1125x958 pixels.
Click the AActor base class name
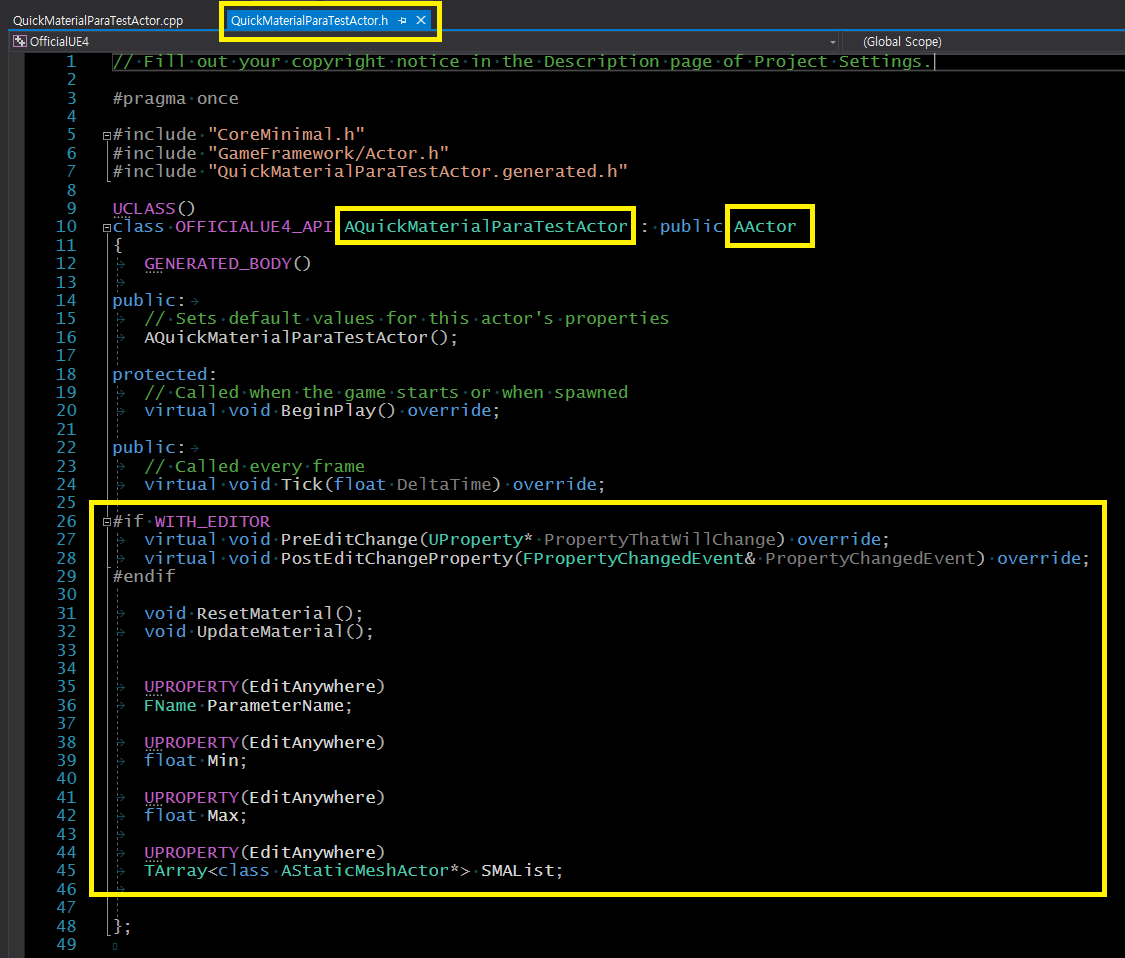click(x=765, y=226)
